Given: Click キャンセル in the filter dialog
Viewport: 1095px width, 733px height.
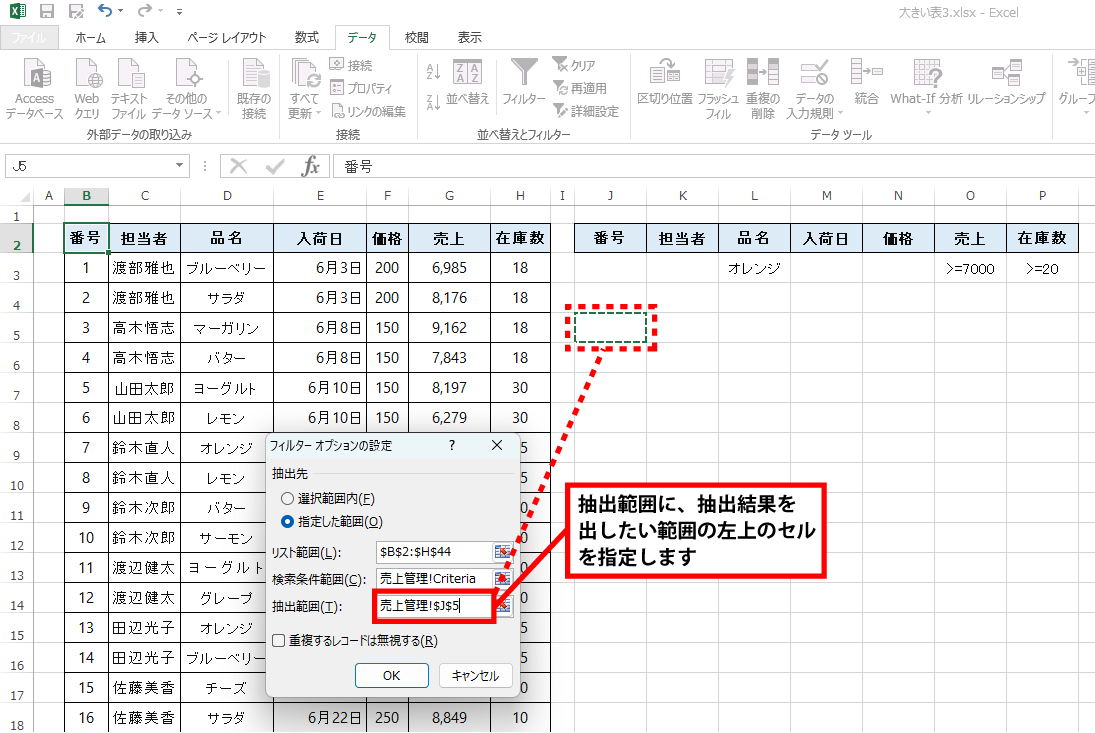Looking at the screenshot, I should pyautogui.click(x=475, y=675).
